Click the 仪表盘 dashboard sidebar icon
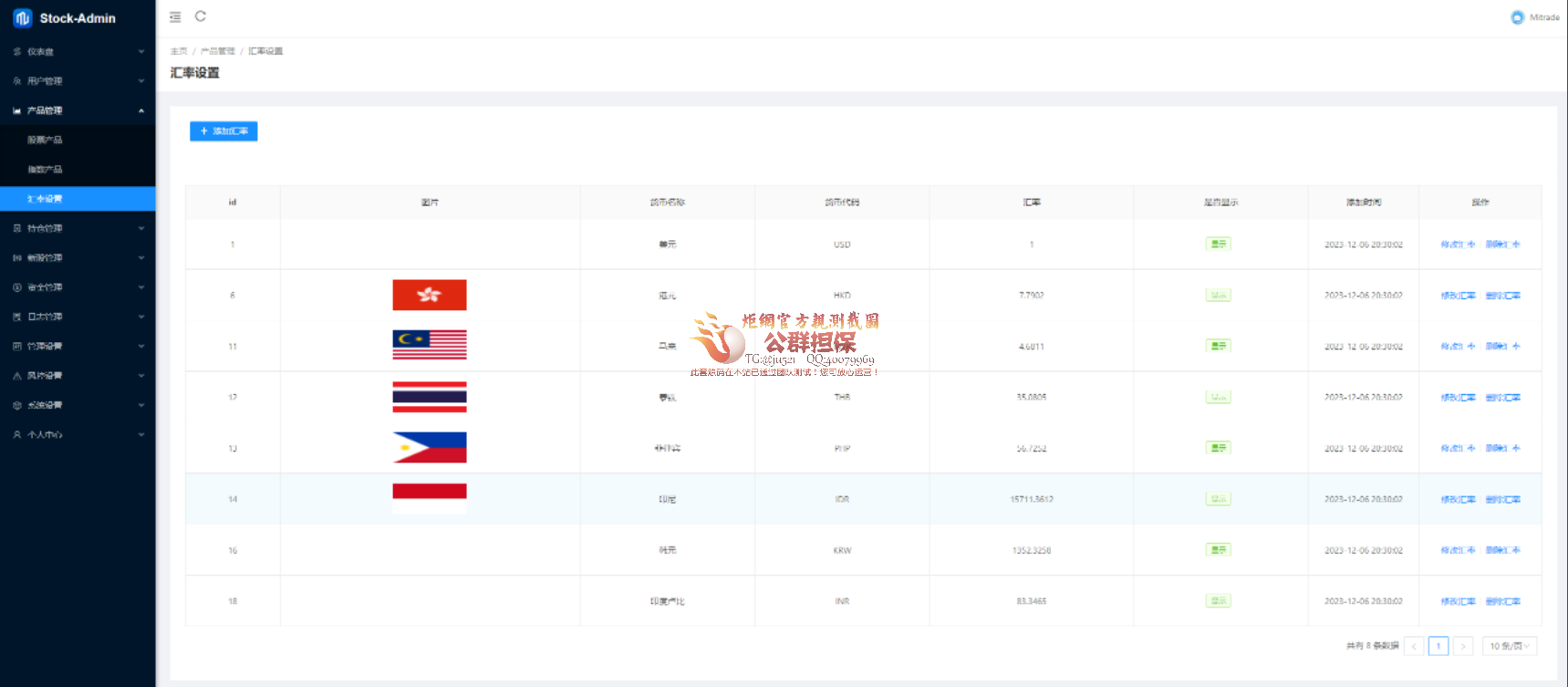1568x687 pixels. click(x=17, y=52)
